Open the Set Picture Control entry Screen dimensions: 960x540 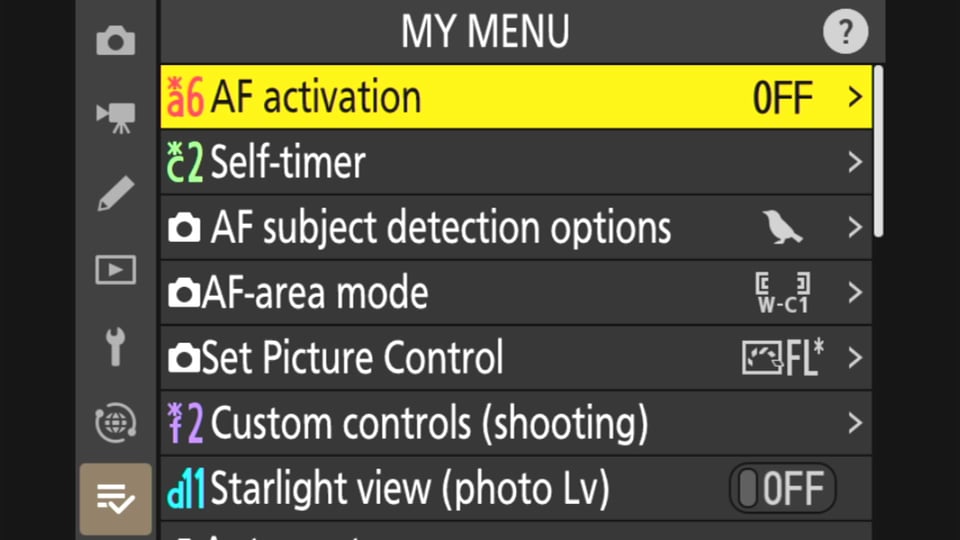[516, 358]
